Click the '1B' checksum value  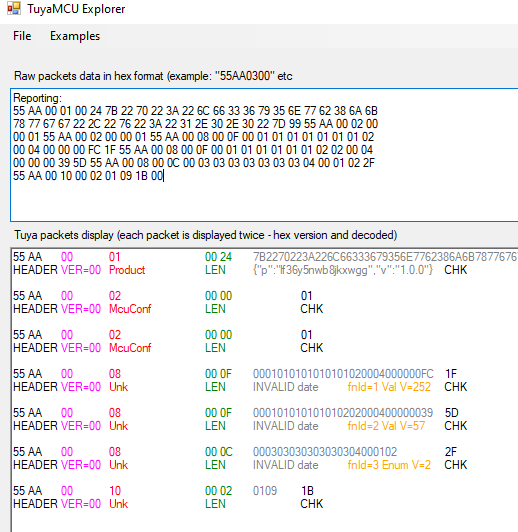307,491
